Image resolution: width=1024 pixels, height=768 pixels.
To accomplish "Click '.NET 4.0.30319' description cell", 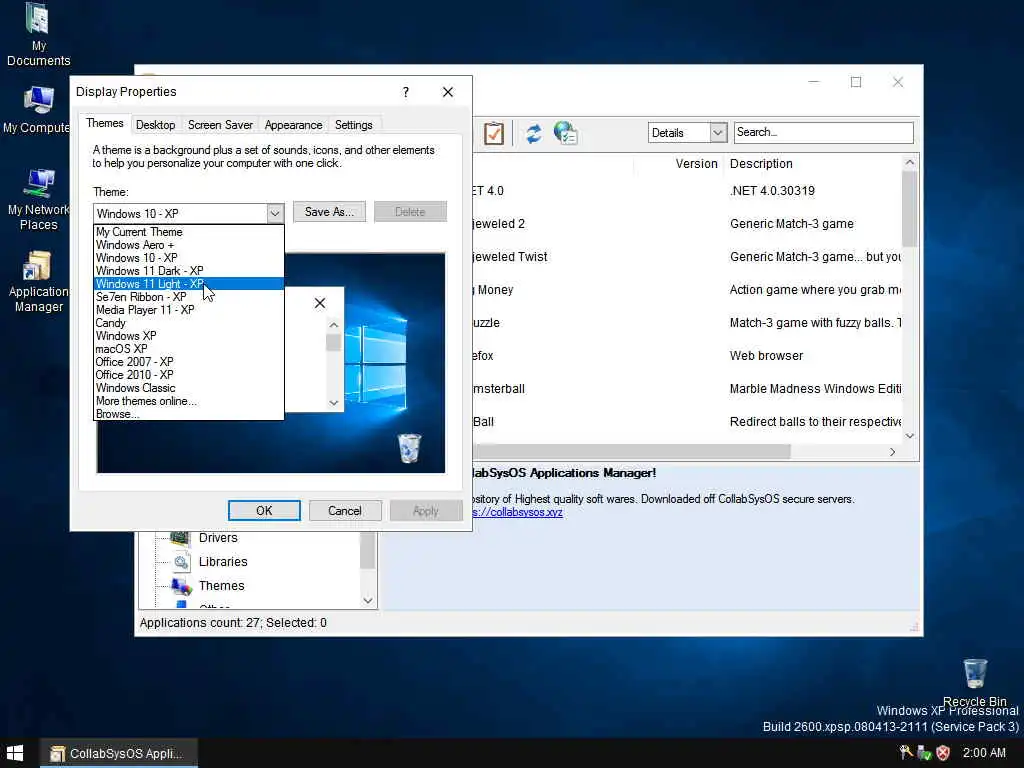I will click(x=772, y=191).
